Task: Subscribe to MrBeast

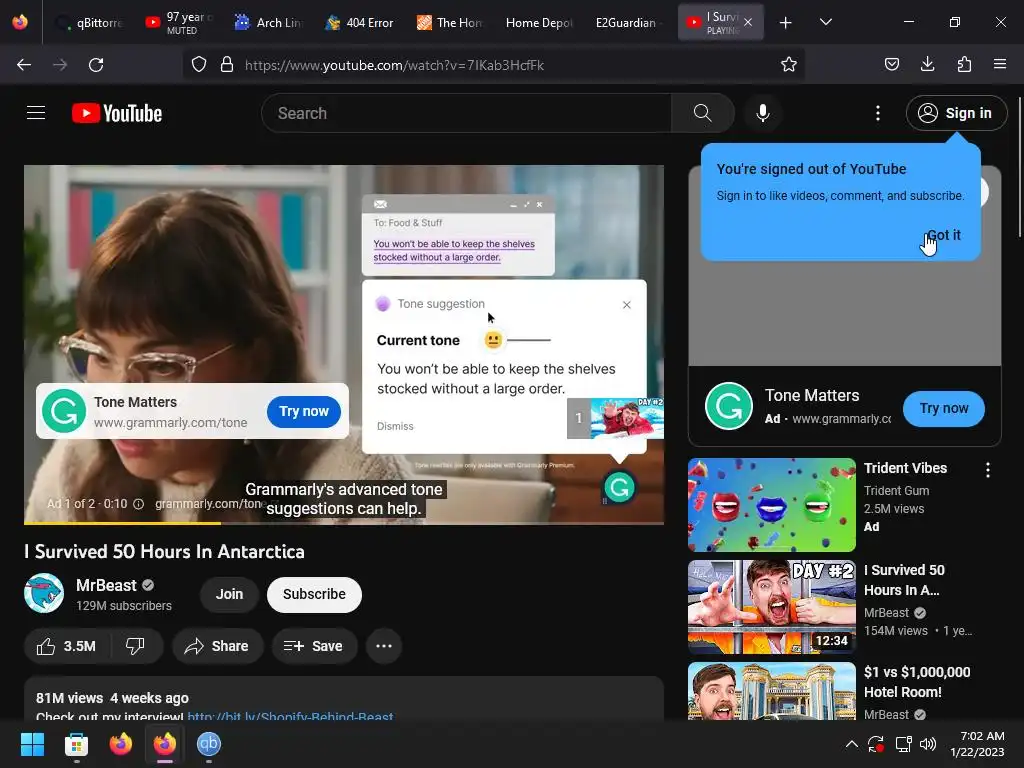Action: coord(314,594)
